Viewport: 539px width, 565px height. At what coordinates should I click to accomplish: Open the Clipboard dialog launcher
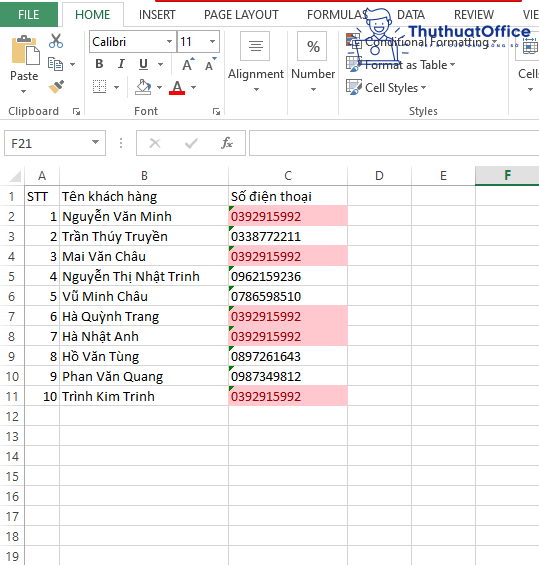(76, 111)
